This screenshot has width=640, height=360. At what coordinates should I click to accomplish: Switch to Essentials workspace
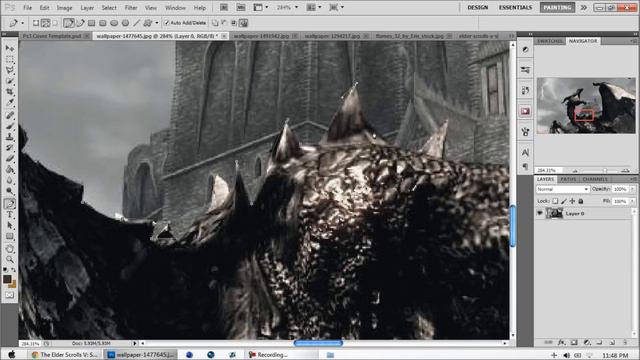pos(515,7)
